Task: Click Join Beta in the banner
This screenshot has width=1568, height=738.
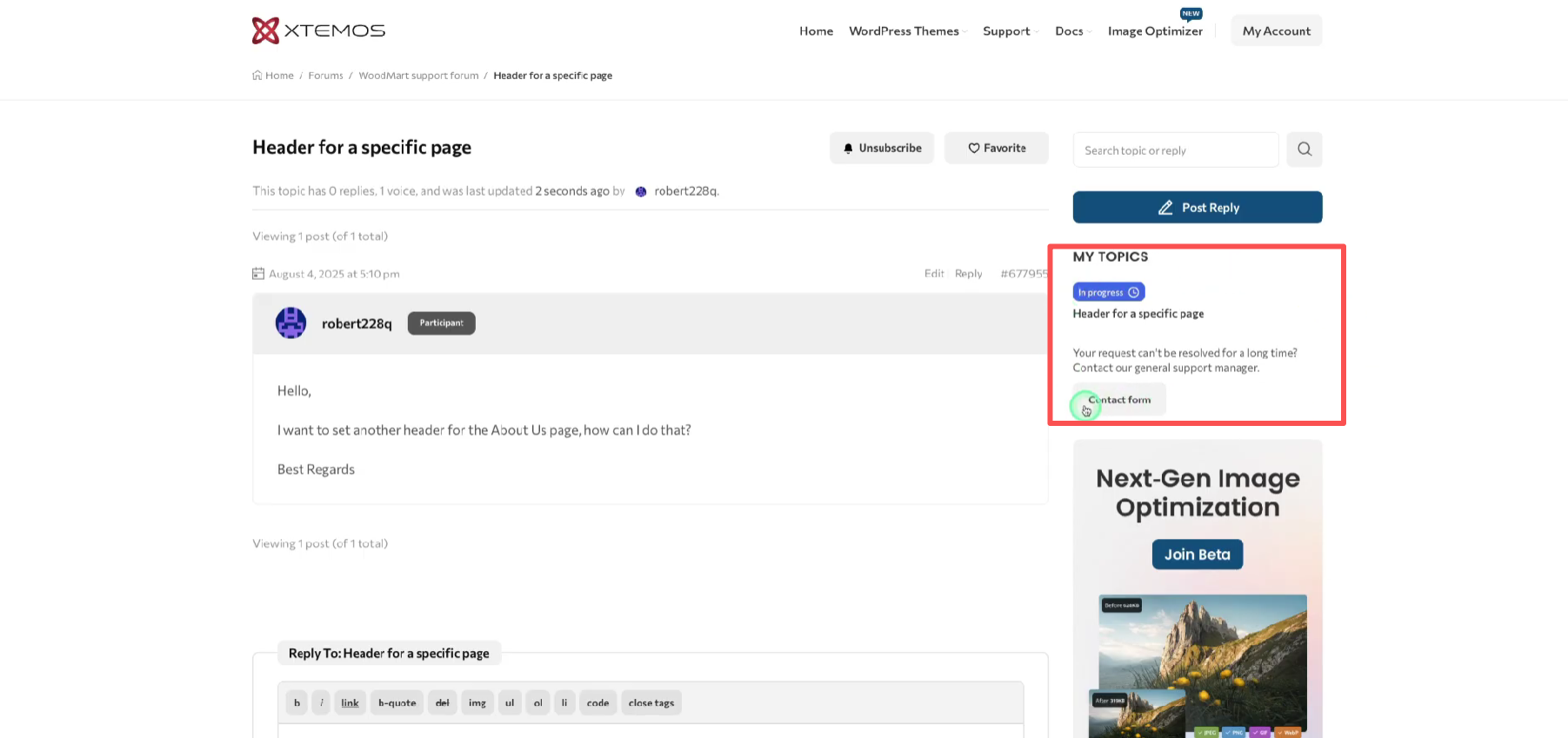Action: [x=1197, y=555]
